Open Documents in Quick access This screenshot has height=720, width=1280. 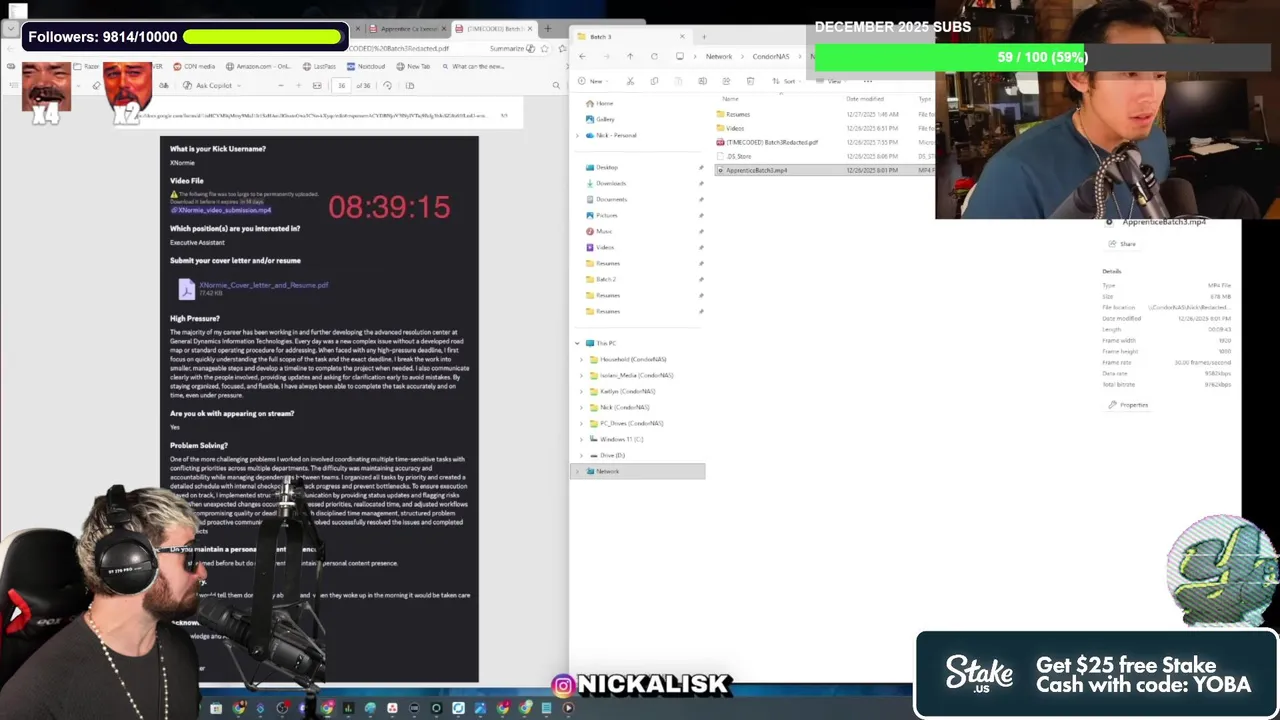[x=610, y=199]
